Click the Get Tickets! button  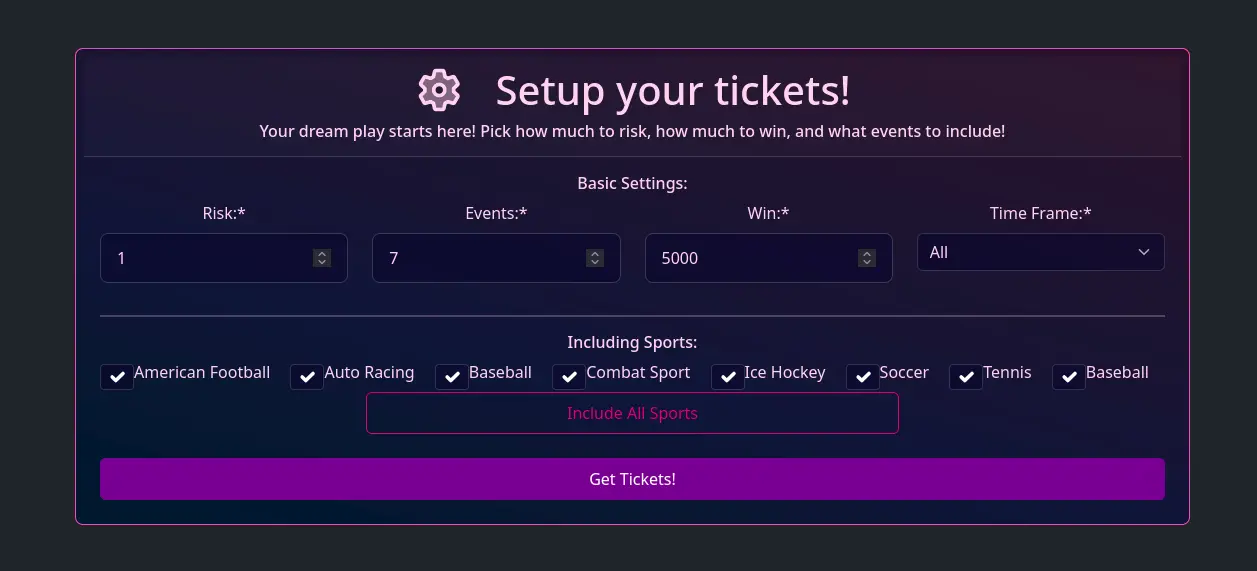[632, 479]
